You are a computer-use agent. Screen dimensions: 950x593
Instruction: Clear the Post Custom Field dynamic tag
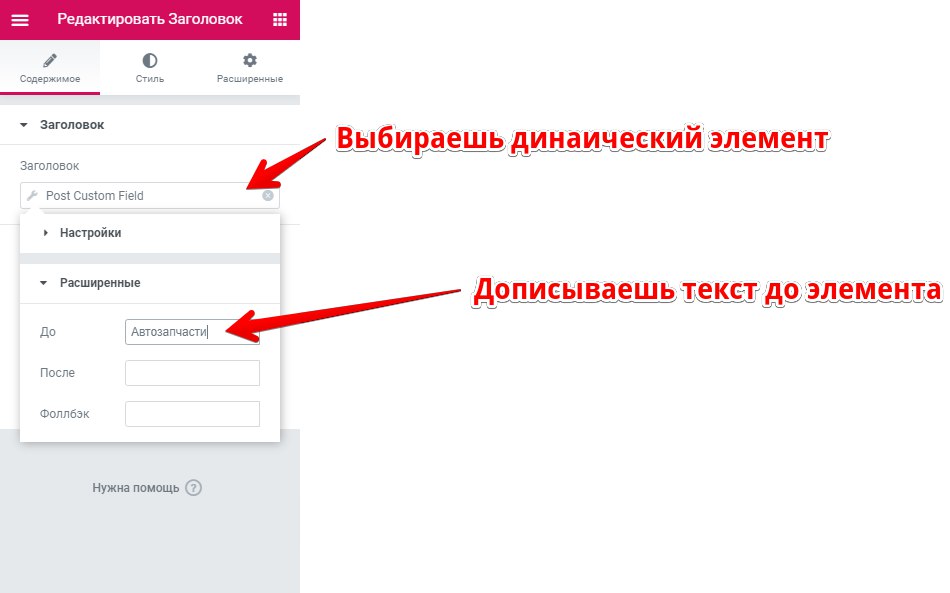tap(268, 196)
